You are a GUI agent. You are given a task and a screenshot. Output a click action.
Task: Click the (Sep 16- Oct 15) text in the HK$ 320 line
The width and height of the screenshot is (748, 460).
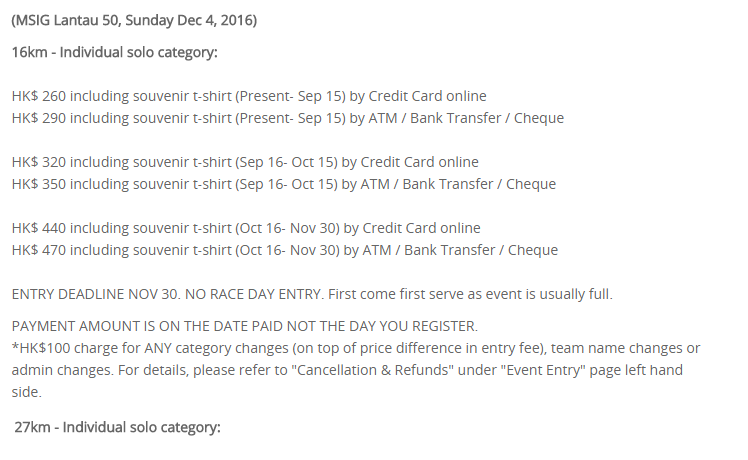(x=286, y=162)
